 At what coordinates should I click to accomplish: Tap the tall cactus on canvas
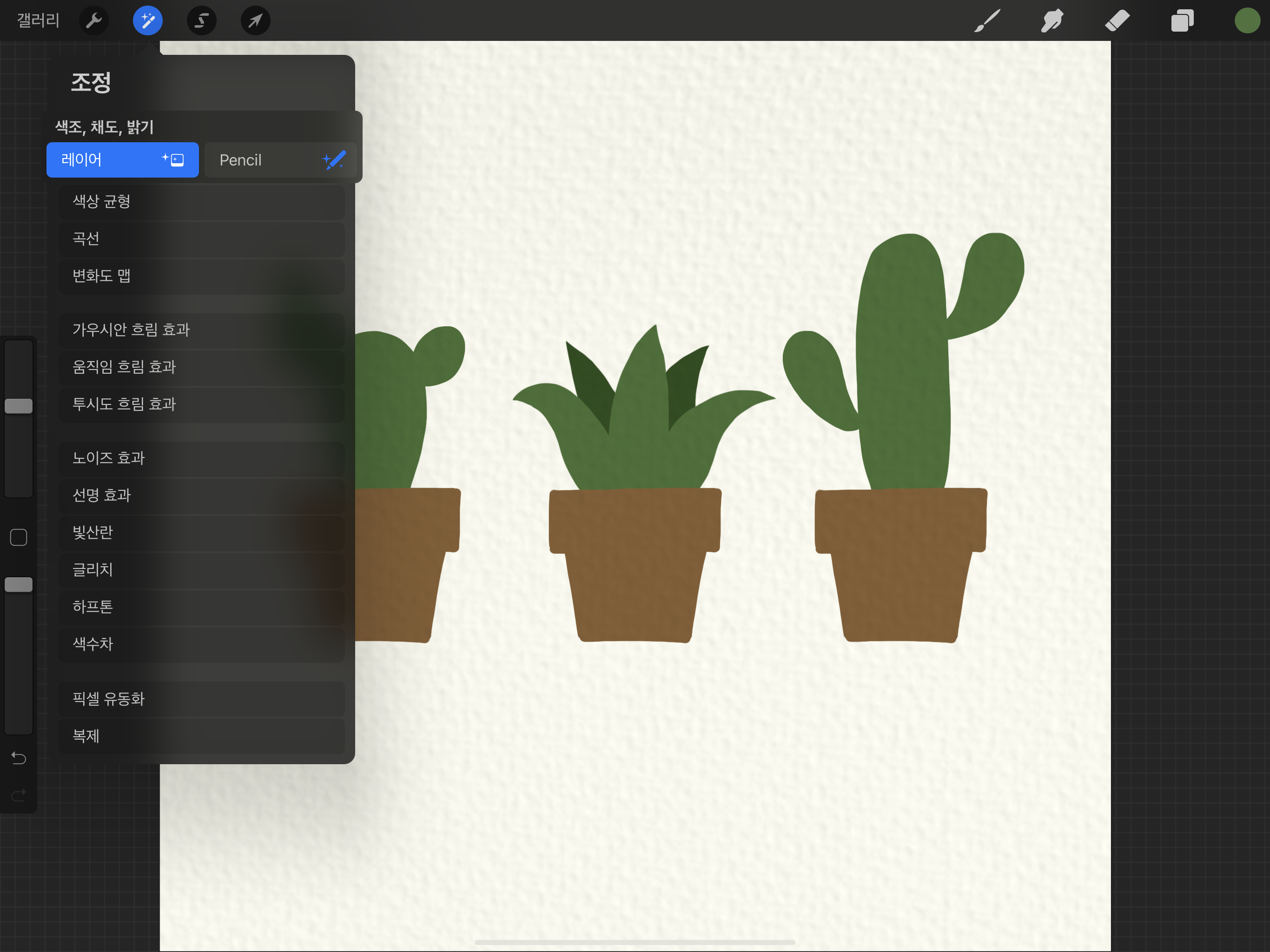pos(904,368)
